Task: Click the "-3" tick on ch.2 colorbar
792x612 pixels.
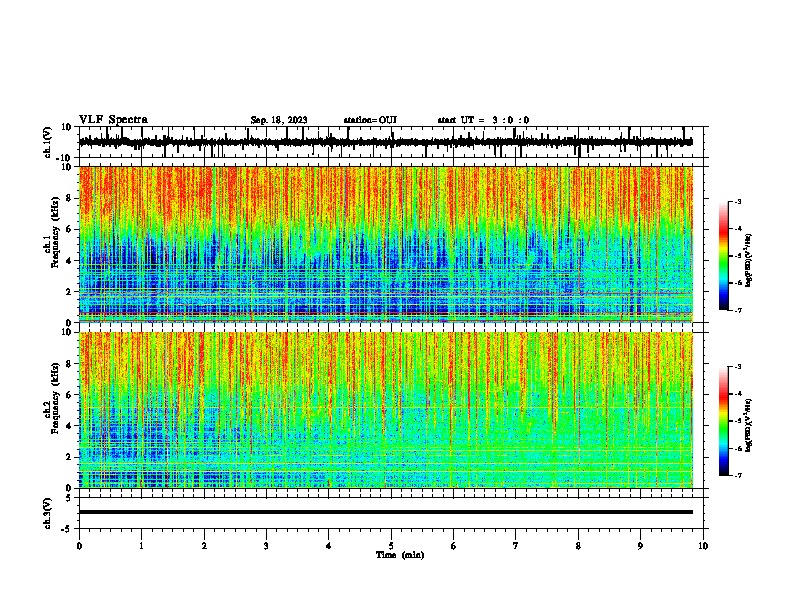Action: [737, 367]
